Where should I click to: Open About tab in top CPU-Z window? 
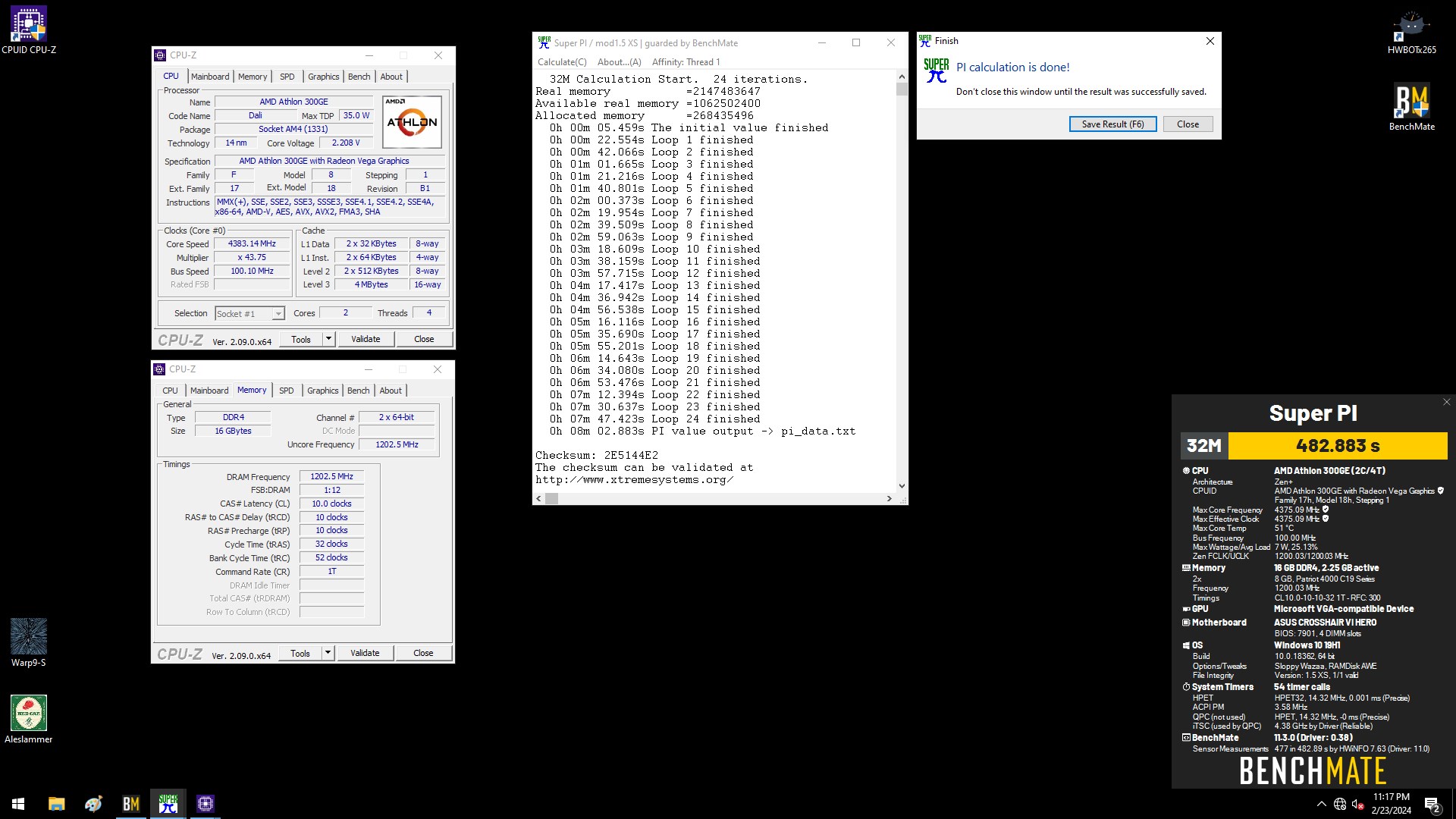point(391,77)
